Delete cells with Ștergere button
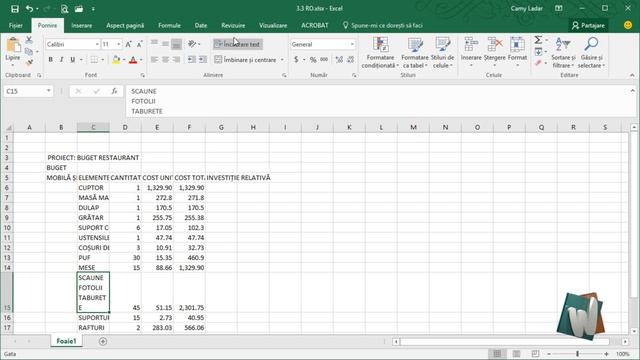Viewport: 640px width, 360px height. (494, 51)
